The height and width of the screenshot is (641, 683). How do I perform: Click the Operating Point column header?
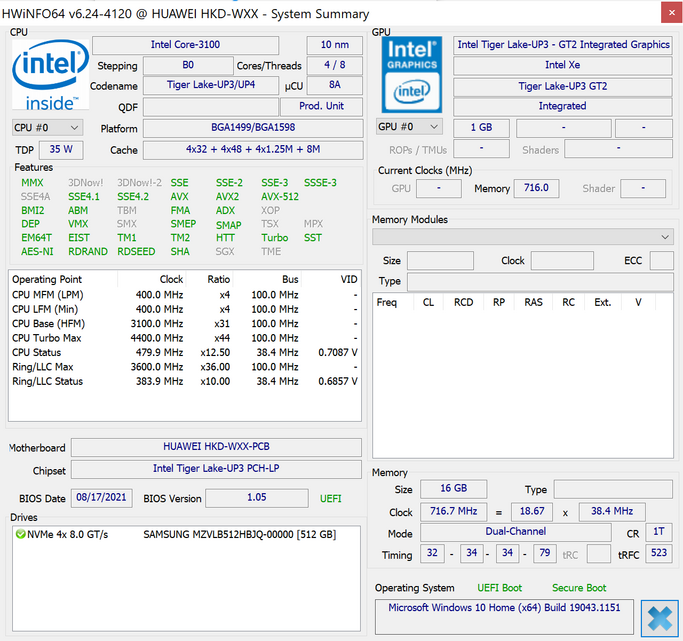(47, 279)
